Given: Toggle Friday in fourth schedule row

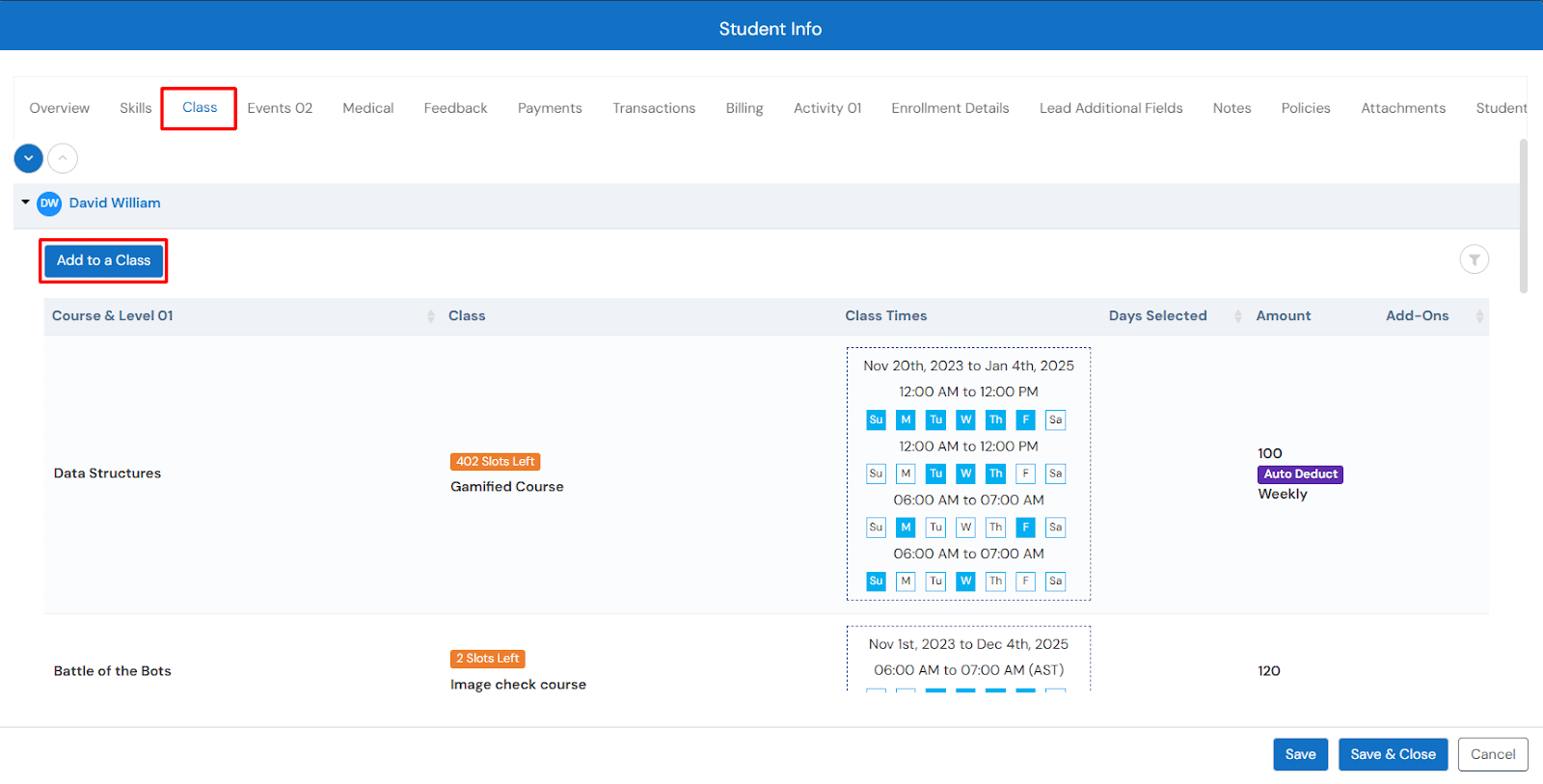Looking at the screenshot, I should pyautogui.click(x=1025, y=581).
